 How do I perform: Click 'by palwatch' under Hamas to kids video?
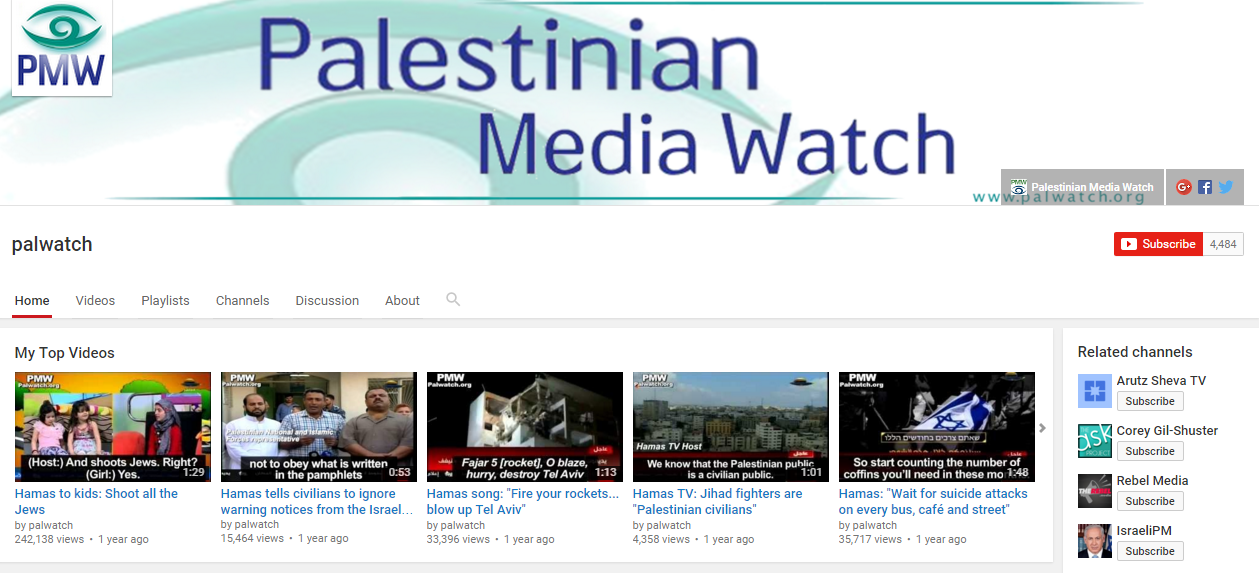tap(44, 525)
